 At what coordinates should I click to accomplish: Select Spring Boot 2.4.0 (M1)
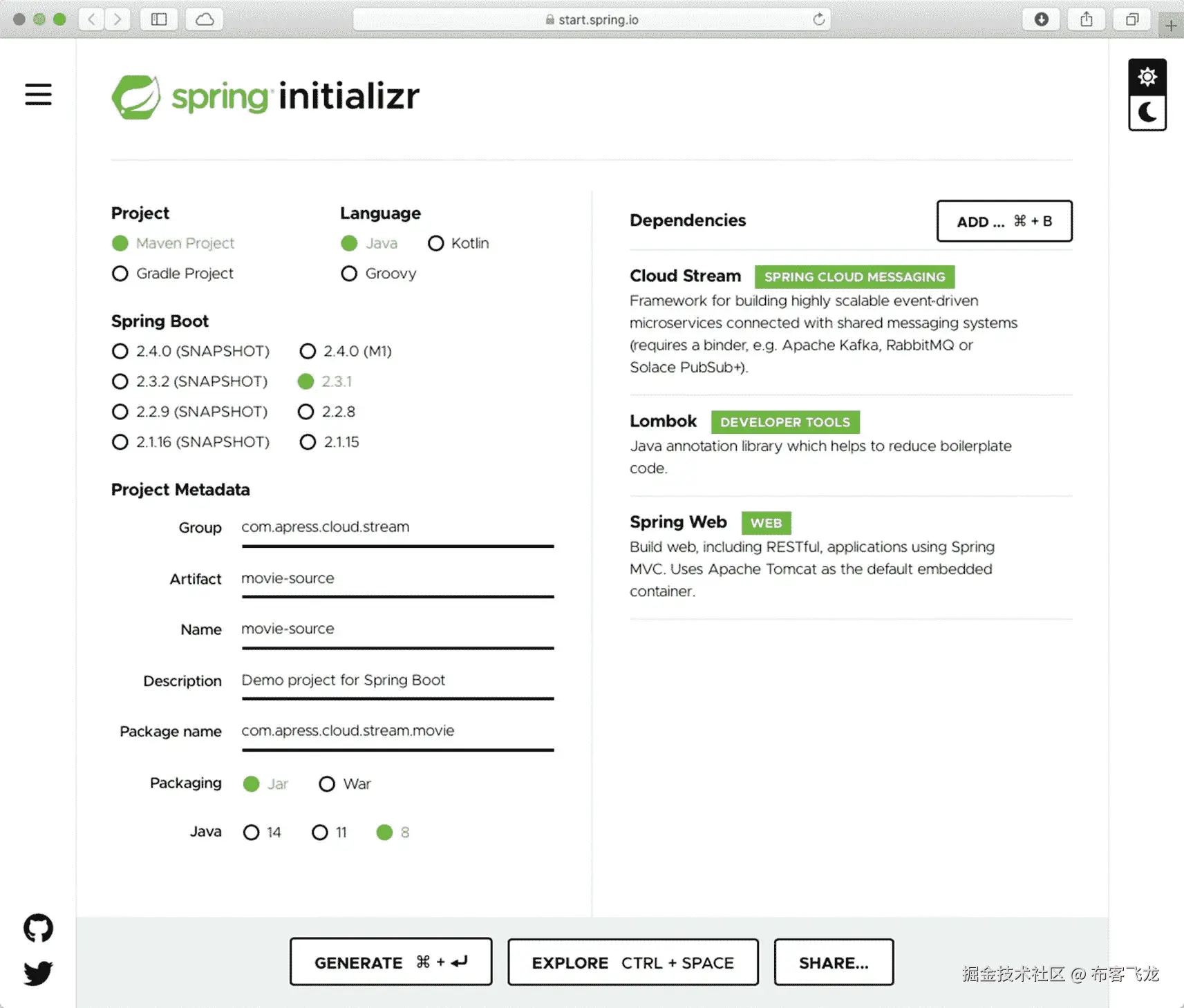point(346,351)
